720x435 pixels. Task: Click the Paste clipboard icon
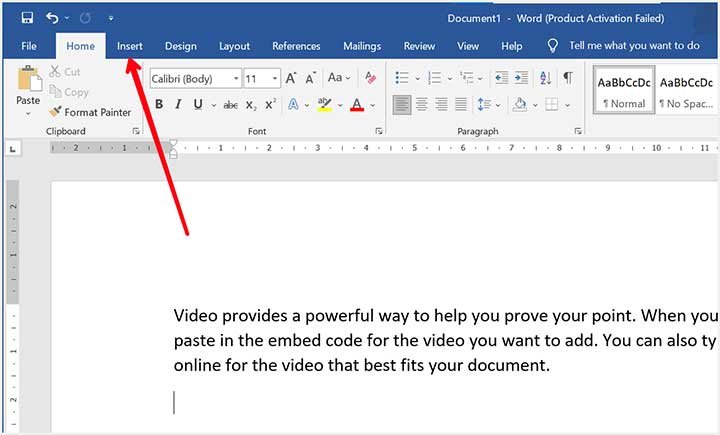point(29,78)
